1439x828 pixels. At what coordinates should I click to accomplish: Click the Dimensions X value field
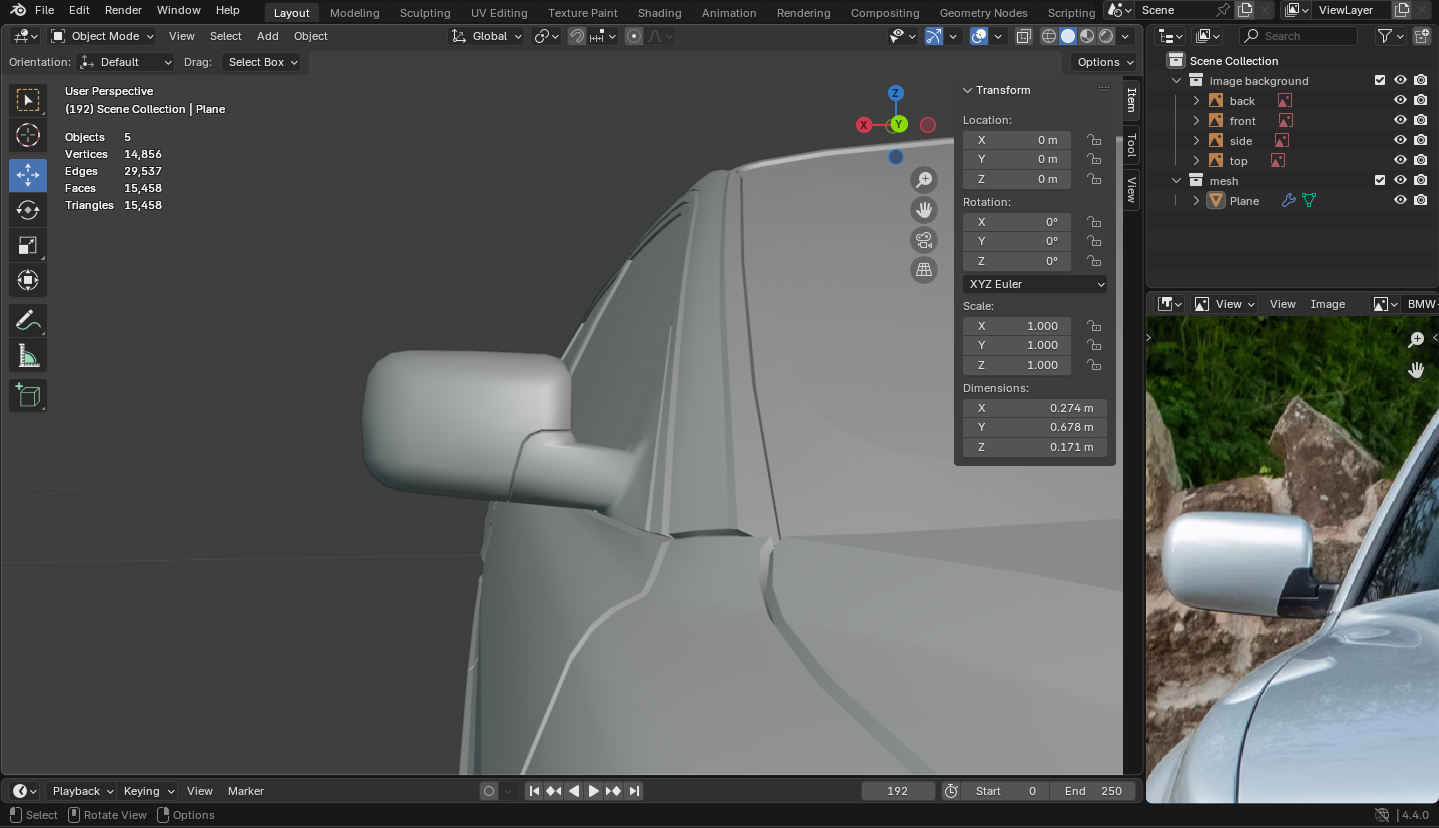tap(1035, 408)
